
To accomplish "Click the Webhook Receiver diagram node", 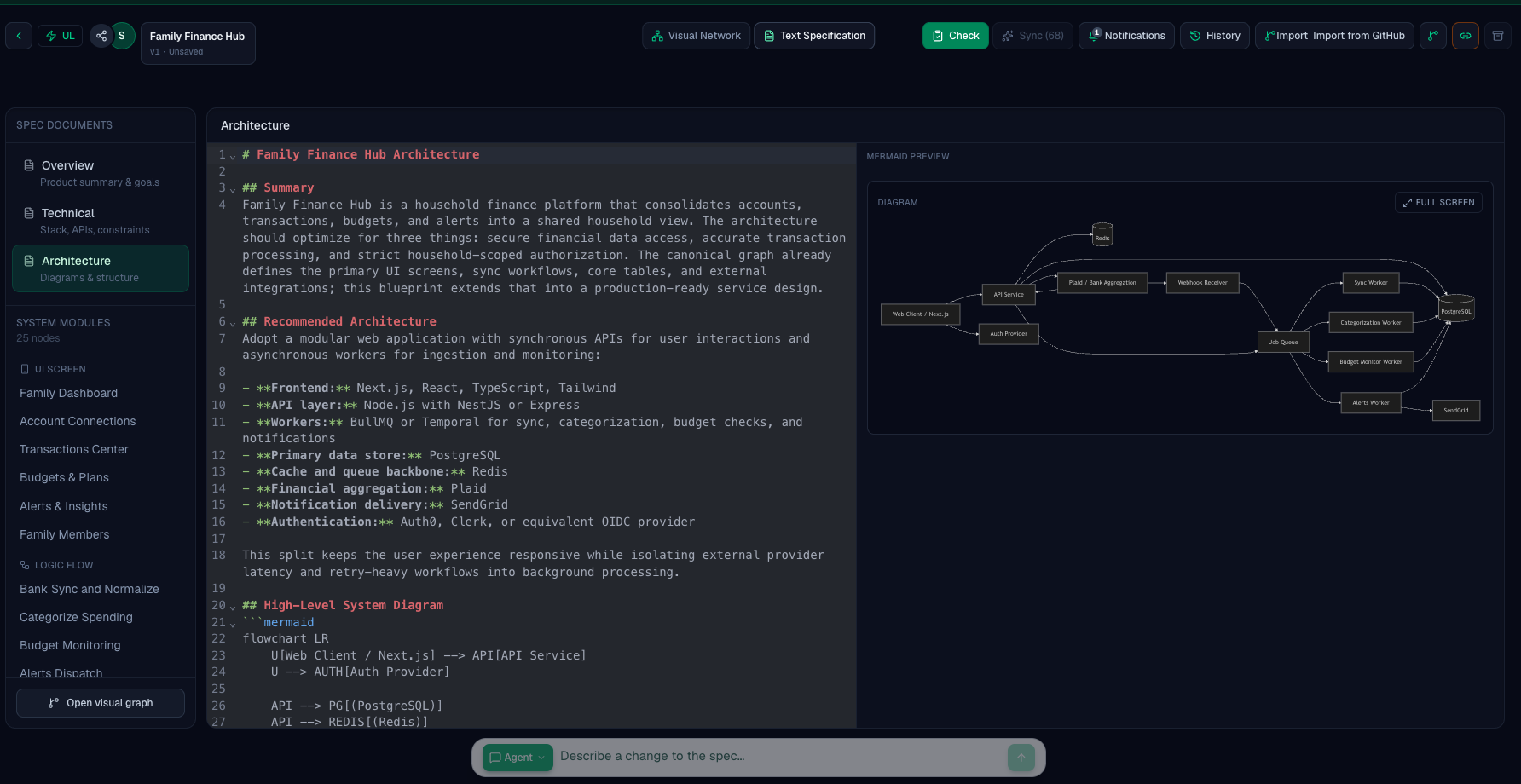I will [1203, 283].
